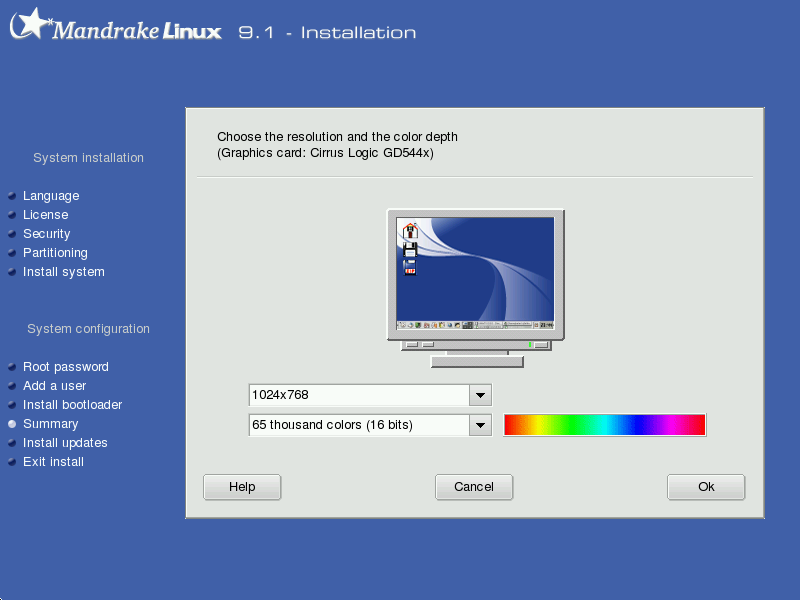Click the "Install system" step label

tap(64, 272)
